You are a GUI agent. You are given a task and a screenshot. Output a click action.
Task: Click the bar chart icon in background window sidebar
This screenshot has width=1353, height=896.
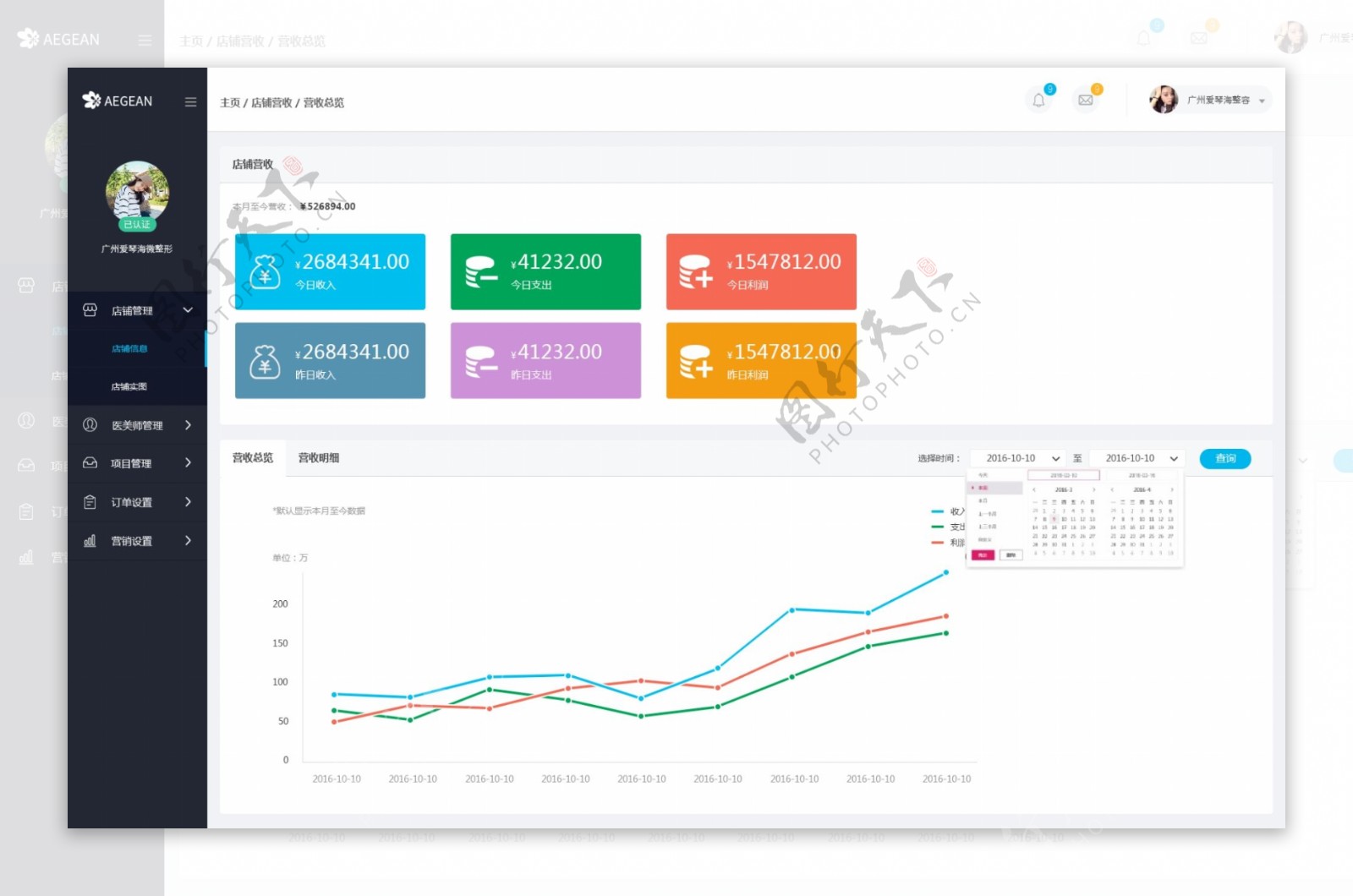[x=26, y=557]
